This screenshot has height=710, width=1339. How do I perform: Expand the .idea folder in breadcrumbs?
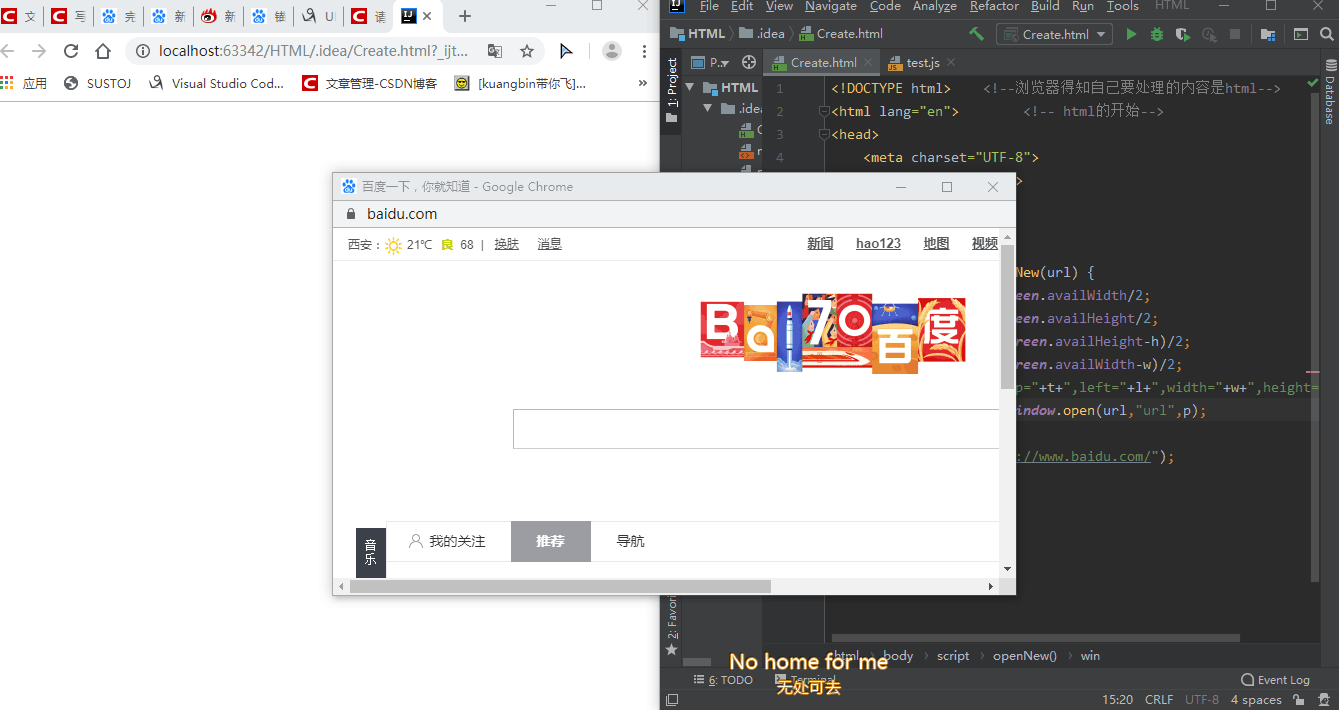pos(770,33)
